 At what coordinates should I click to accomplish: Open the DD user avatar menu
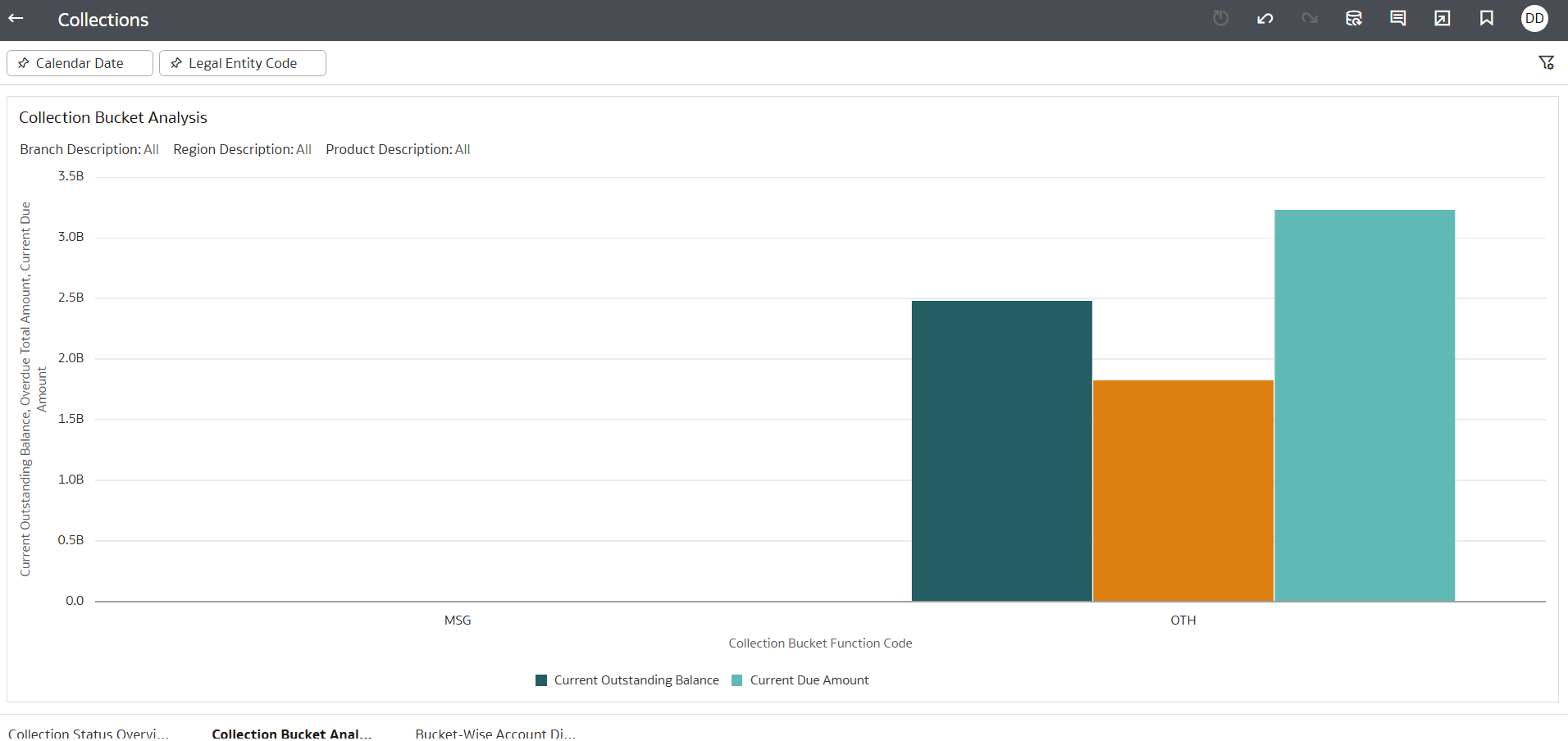coord(1534,18)
